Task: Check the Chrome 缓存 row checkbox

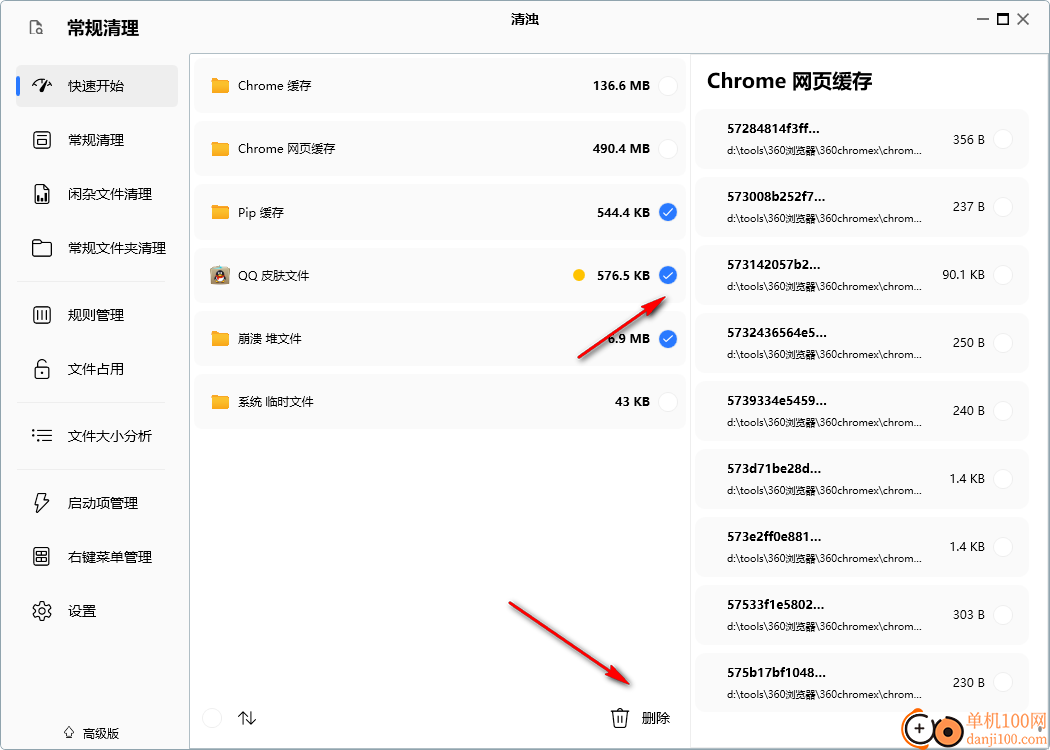Action: tap(668, 86)
